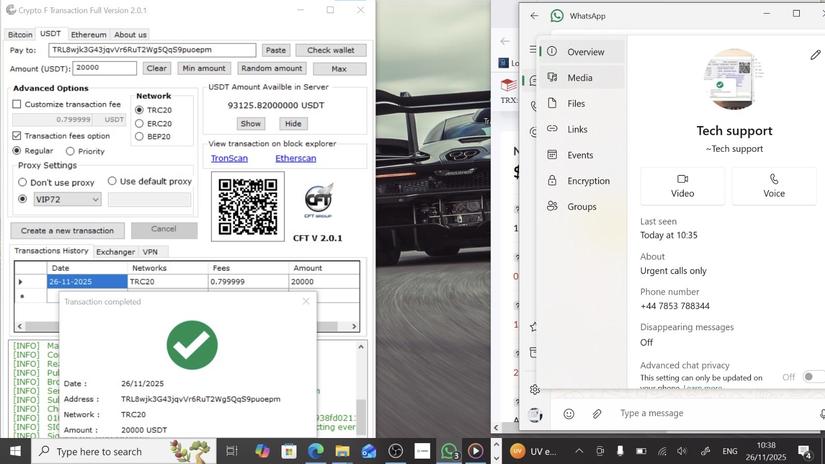Switch to the USDT tab
825x464 pixels.
pyautogui.click(x=51, y=34)
